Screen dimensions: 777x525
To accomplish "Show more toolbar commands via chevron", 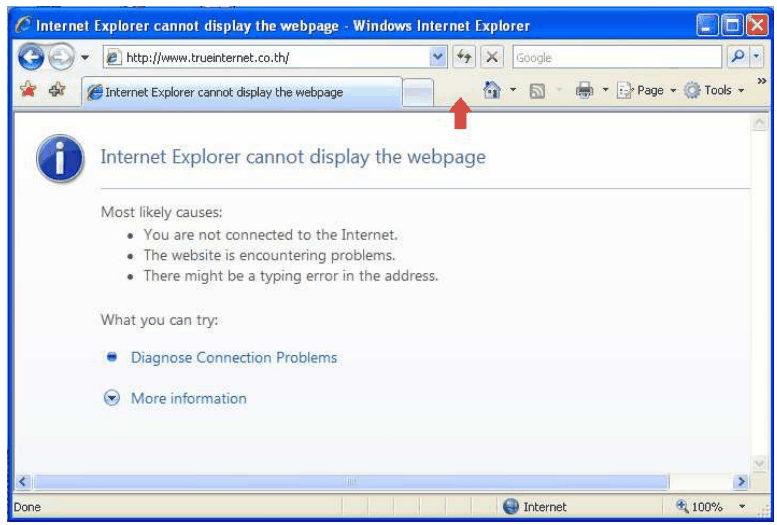I will tap(762, 81).
